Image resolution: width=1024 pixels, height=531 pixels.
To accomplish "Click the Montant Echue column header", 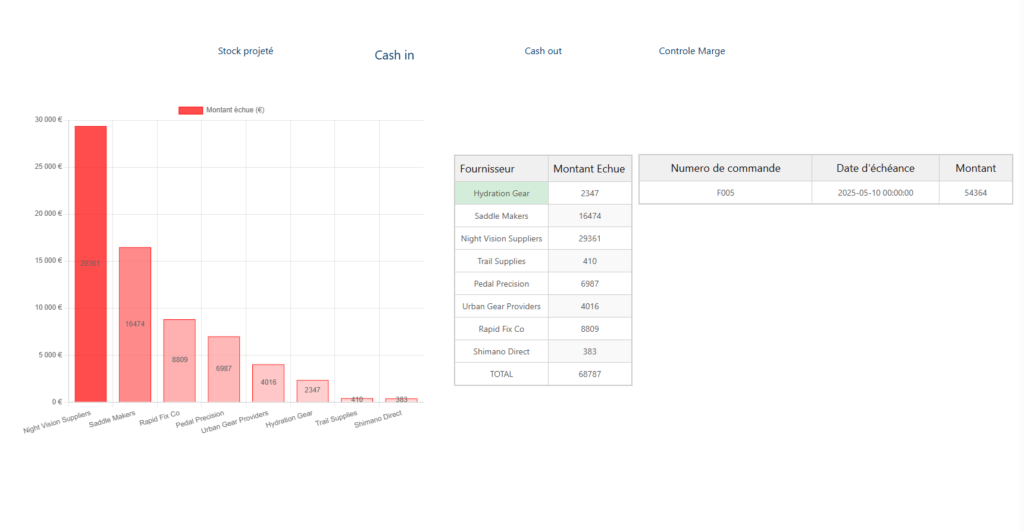I will 589,169.
